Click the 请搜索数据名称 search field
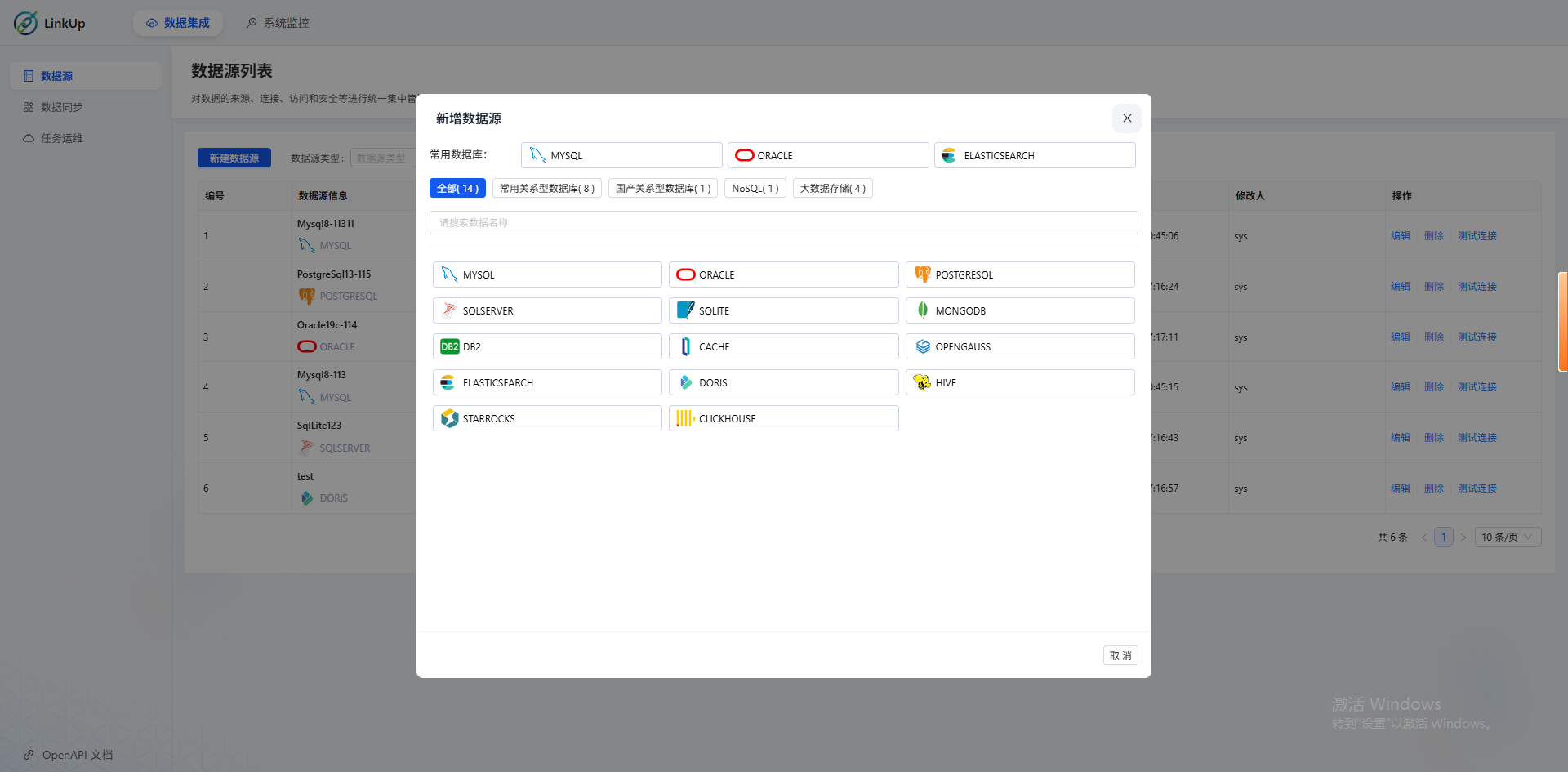Screen dimensions: 1568x772 pyautogui.click(x=782, y=223)
